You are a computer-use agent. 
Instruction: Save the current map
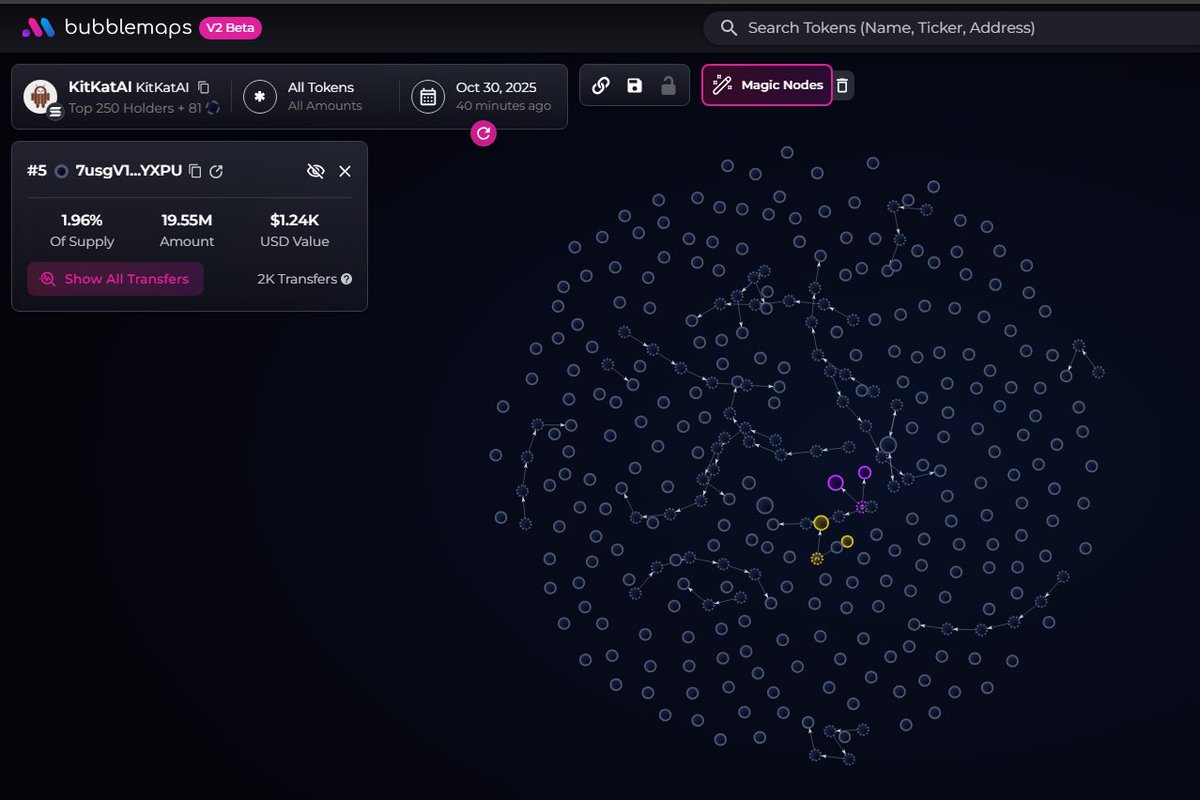click(x=634, y=86)
